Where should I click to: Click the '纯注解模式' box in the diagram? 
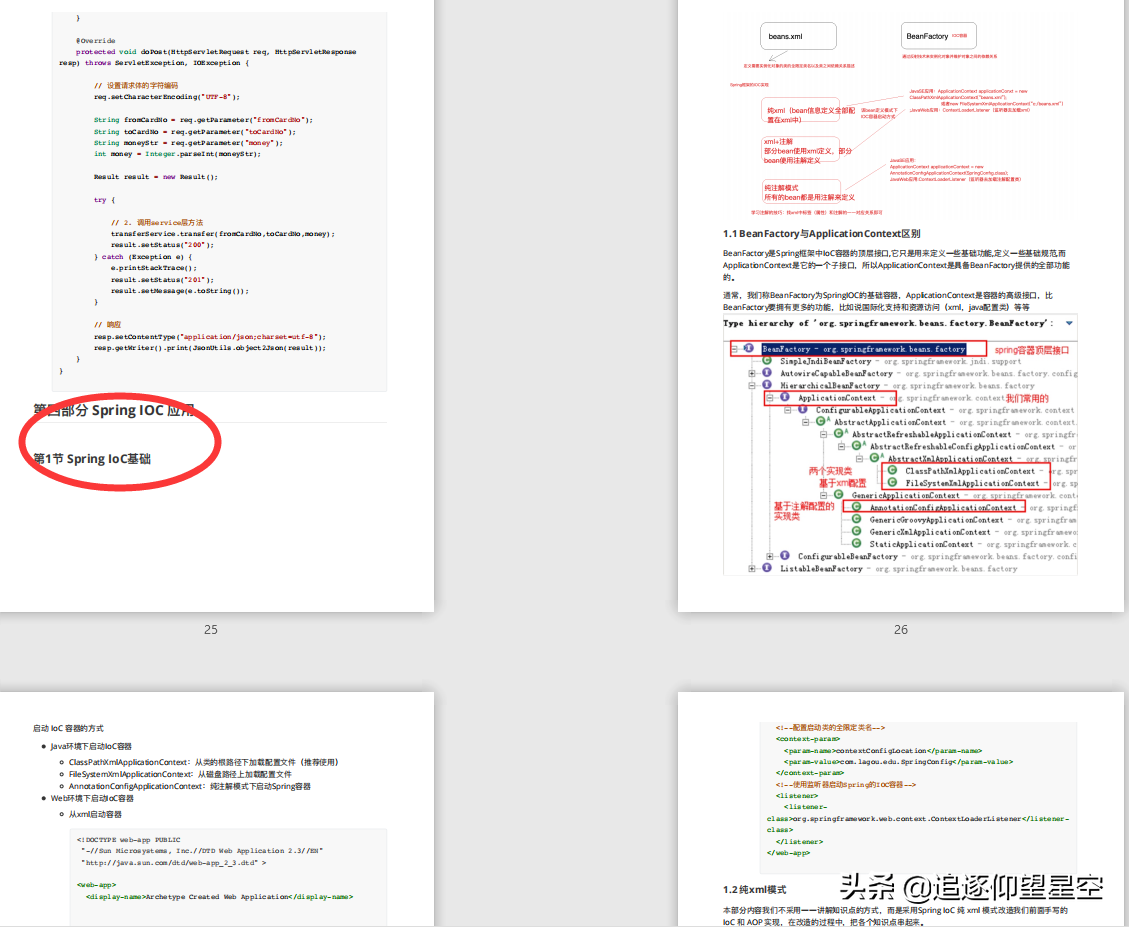801,192
